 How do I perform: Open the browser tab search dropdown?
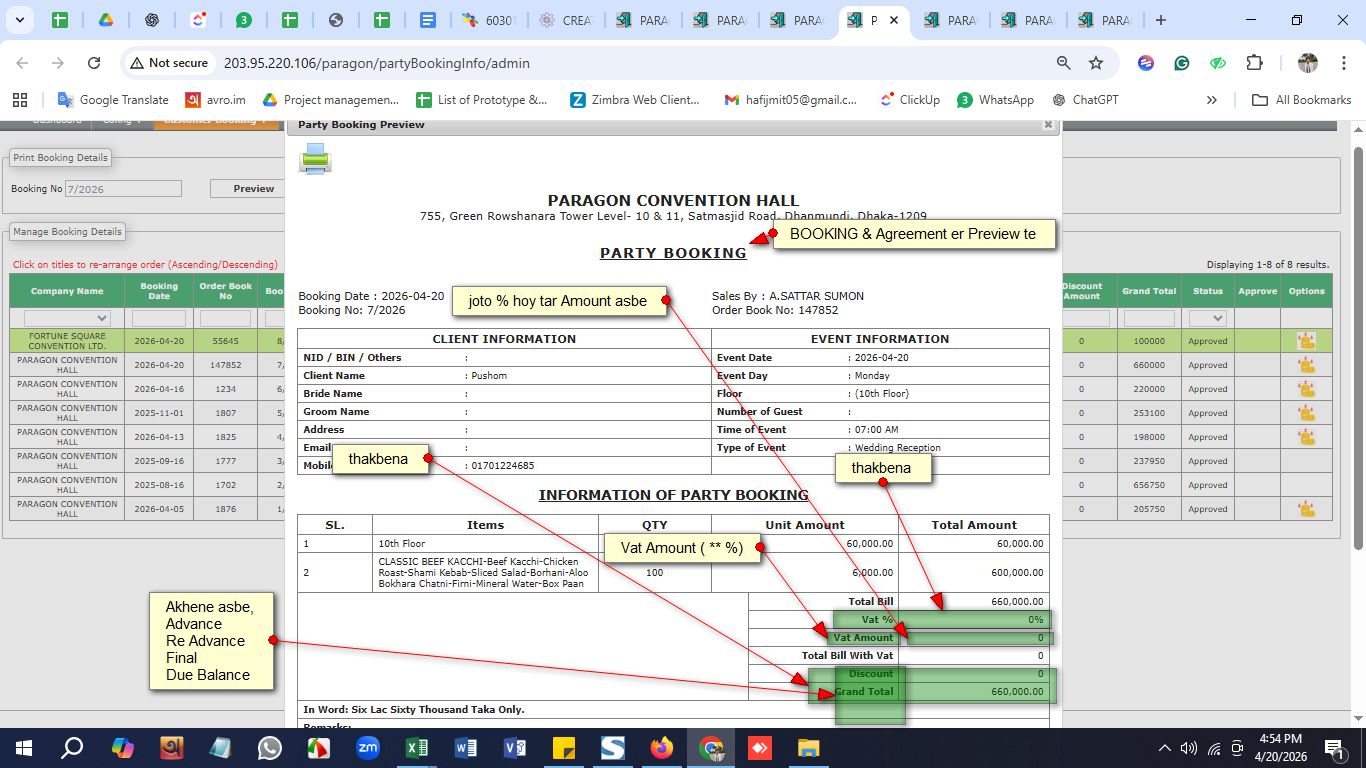(21, 20)
